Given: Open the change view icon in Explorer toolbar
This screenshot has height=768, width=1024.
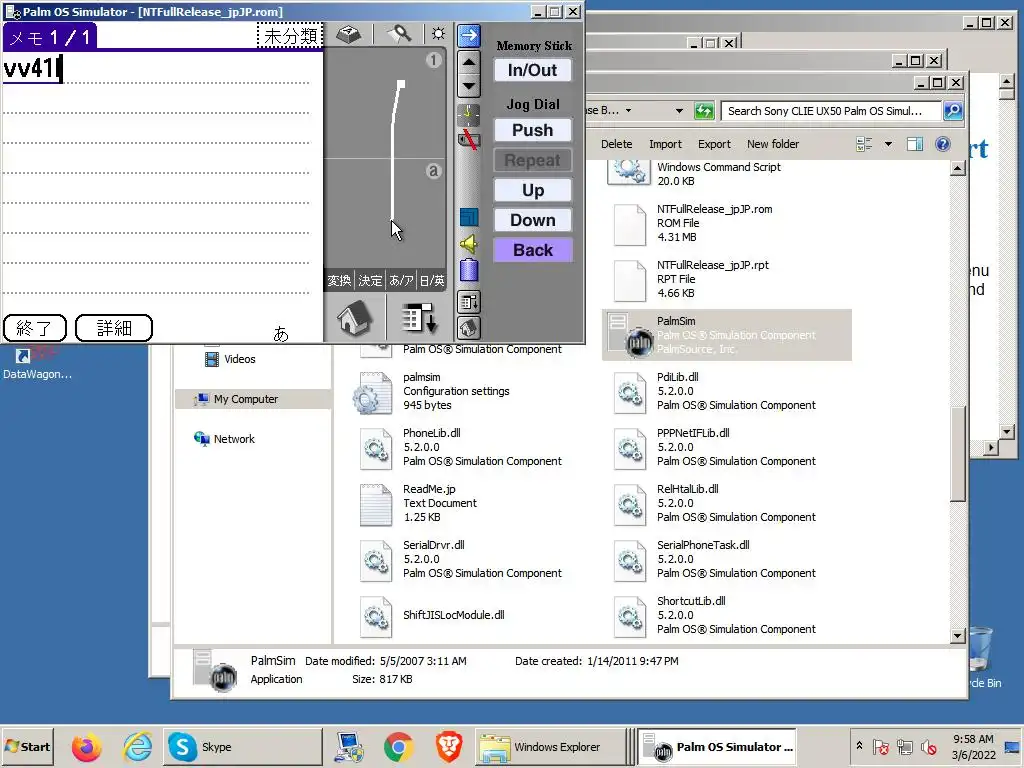Looking at the screenshot, I should (x=864, y=144).
